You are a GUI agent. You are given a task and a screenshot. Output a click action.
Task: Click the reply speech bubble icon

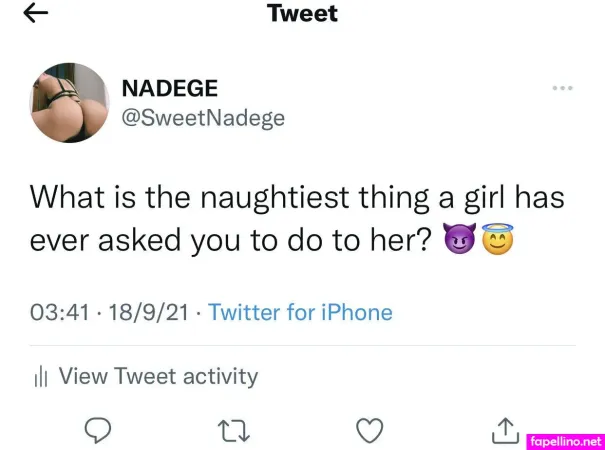[96, 430]
